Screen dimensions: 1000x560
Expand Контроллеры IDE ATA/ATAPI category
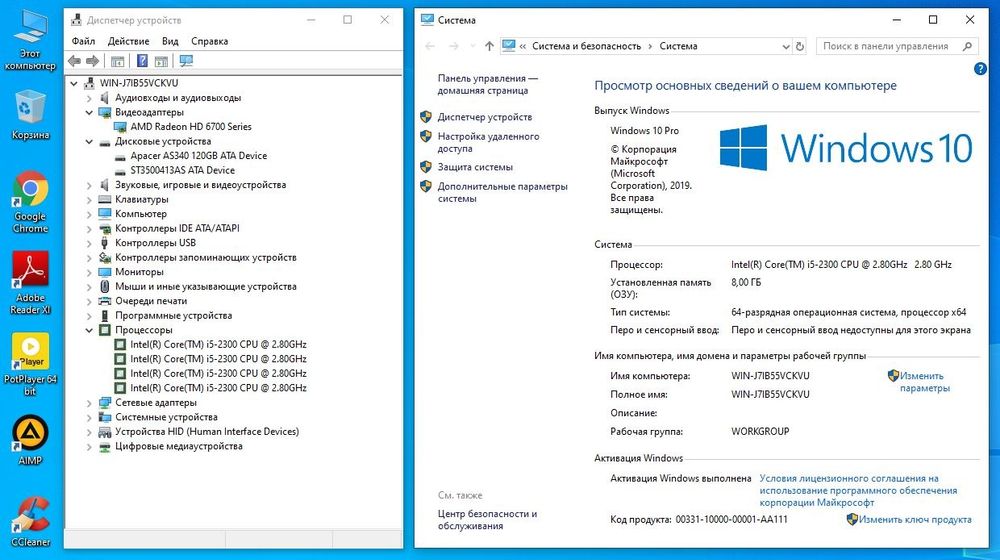89,228
